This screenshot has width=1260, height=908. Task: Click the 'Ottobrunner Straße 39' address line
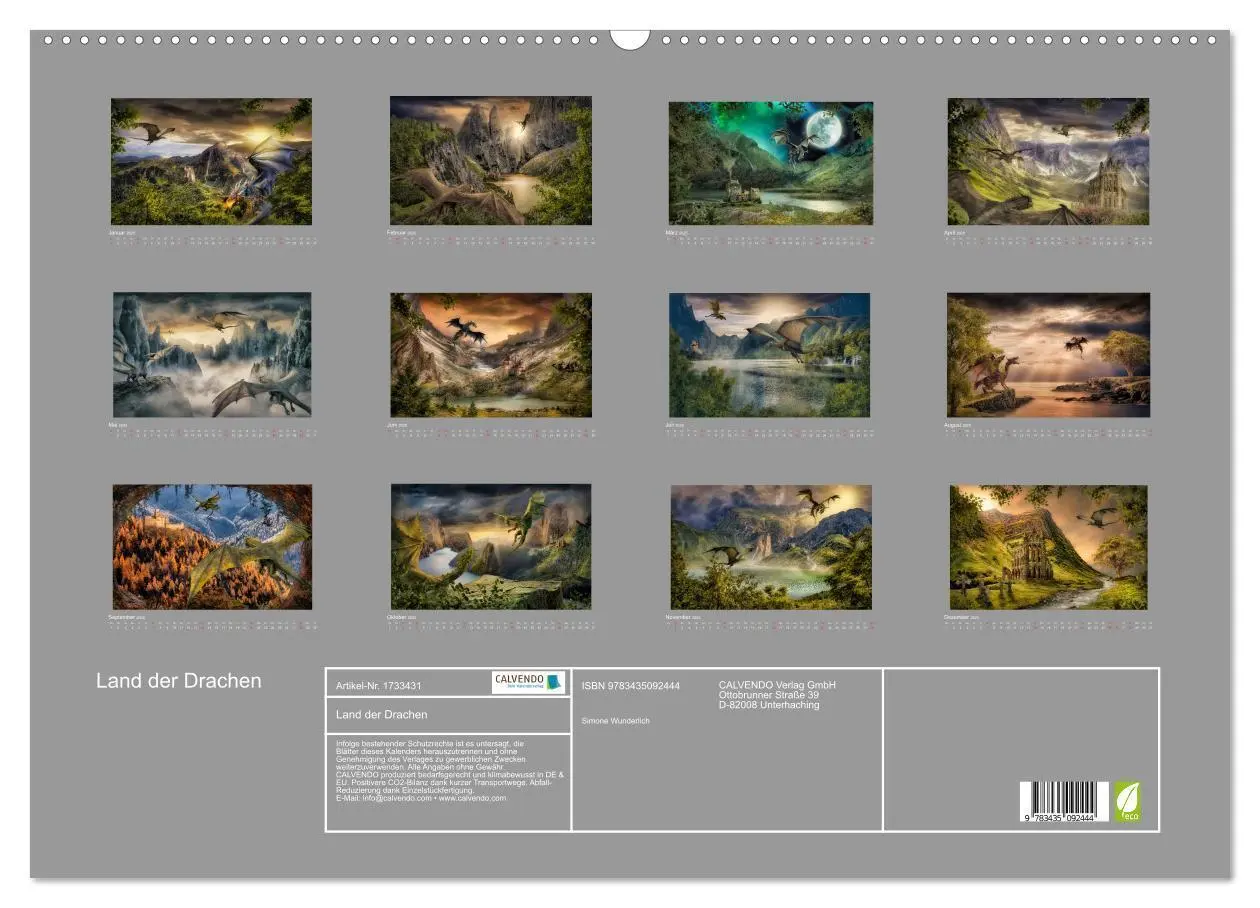769,695
